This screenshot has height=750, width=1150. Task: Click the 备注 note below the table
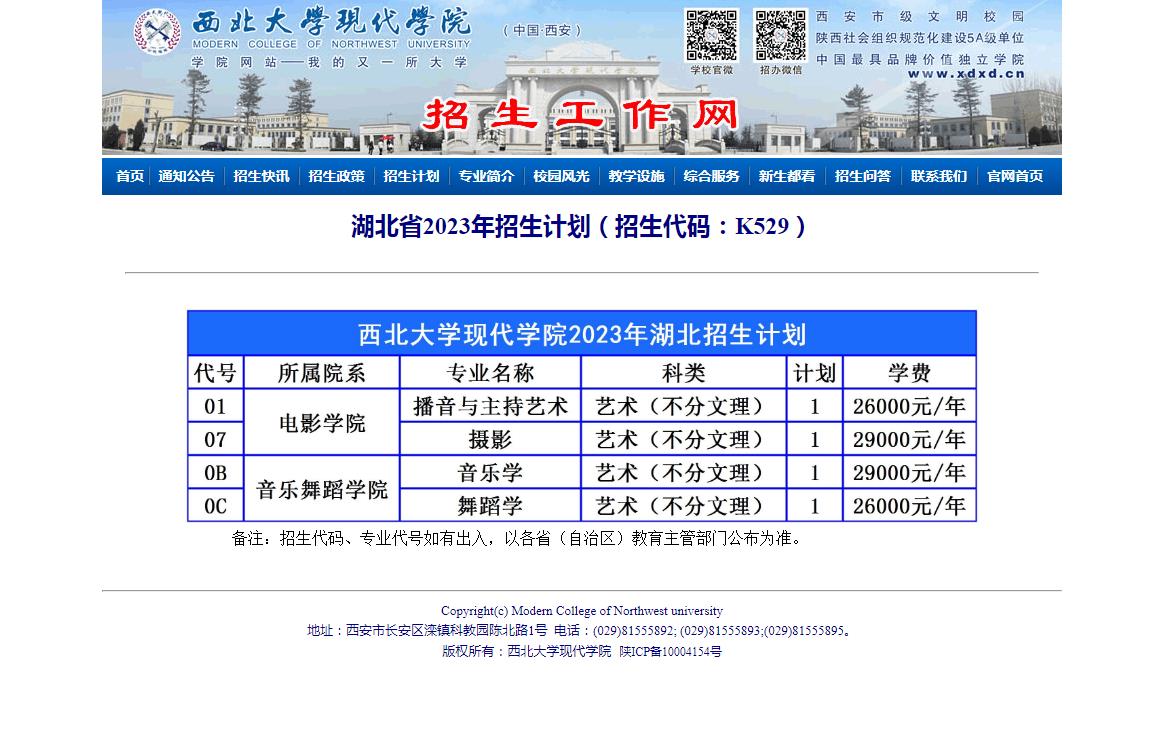tap(517, 539)
